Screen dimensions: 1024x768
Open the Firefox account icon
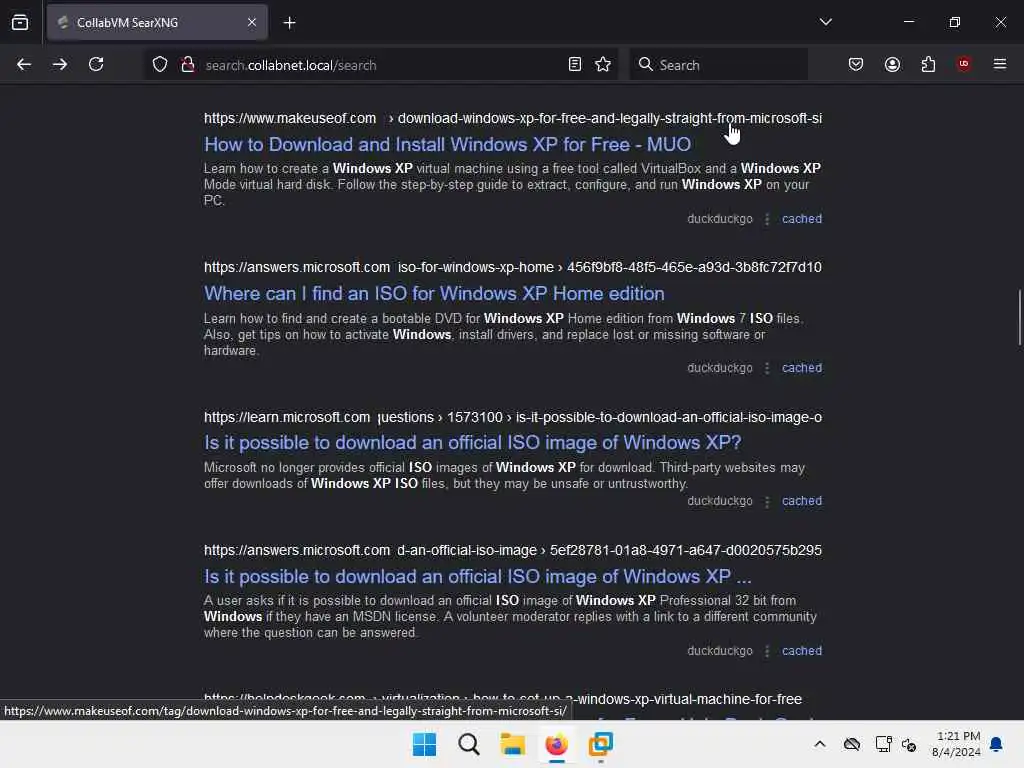point(892,65)
